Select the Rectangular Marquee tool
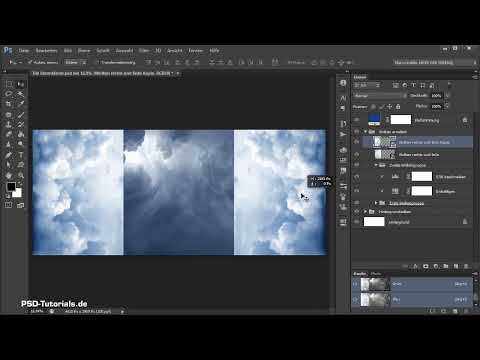This screenshot has height=360, width=480. [9, 84]
